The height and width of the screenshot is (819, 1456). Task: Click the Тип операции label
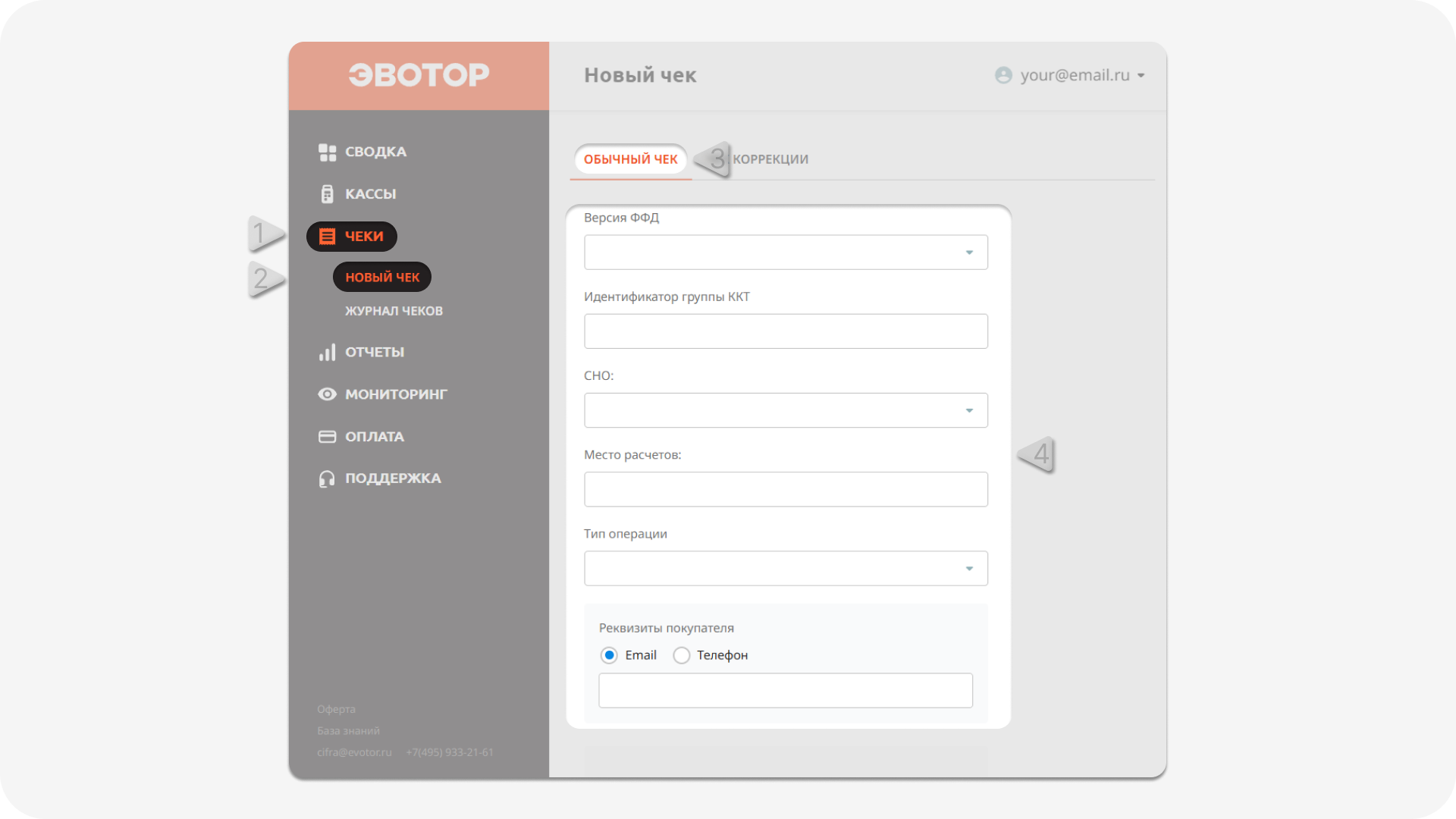[626, 534]
